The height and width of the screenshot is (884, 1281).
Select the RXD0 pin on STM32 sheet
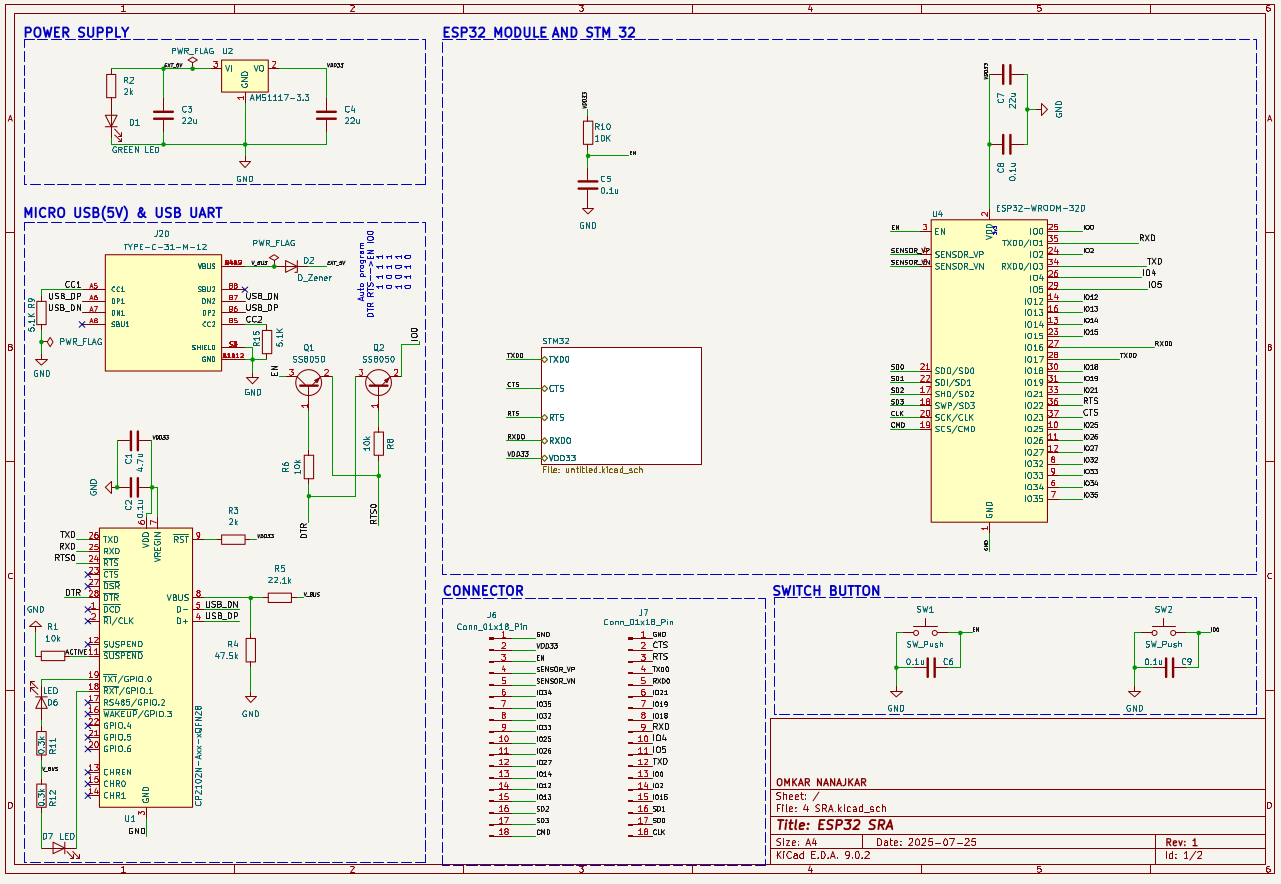tap(556, 440)
